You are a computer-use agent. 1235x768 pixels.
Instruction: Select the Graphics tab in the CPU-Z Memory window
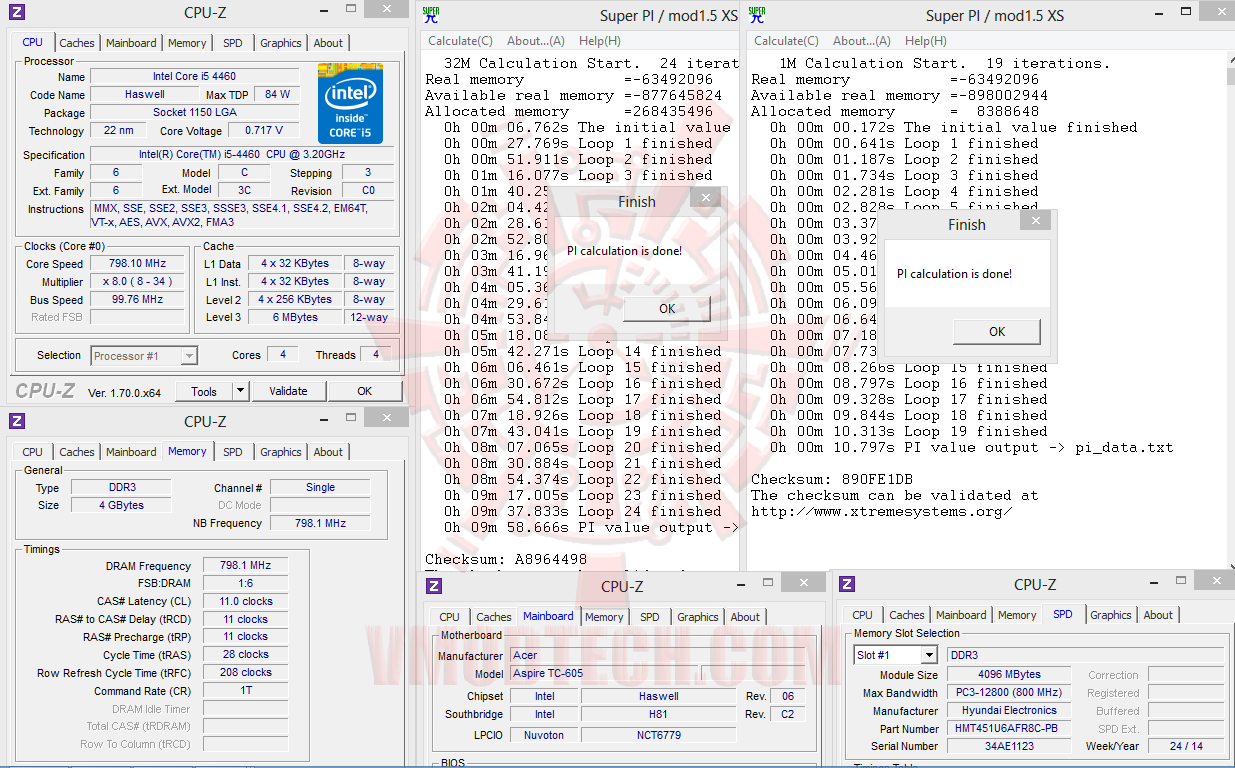coord(281,452)
